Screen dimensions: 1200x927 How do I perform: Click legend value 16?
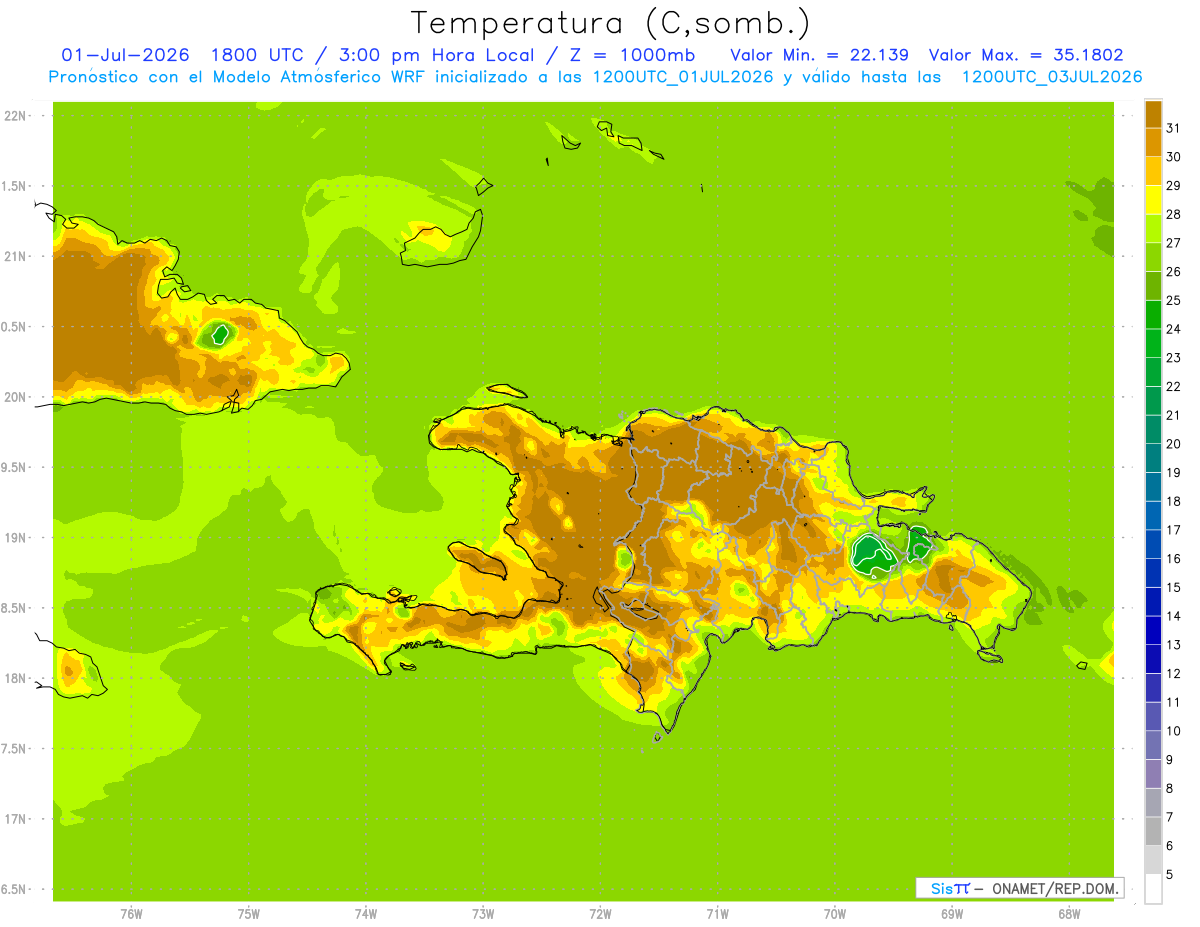pyautogui.click(x=1173, y=559)
